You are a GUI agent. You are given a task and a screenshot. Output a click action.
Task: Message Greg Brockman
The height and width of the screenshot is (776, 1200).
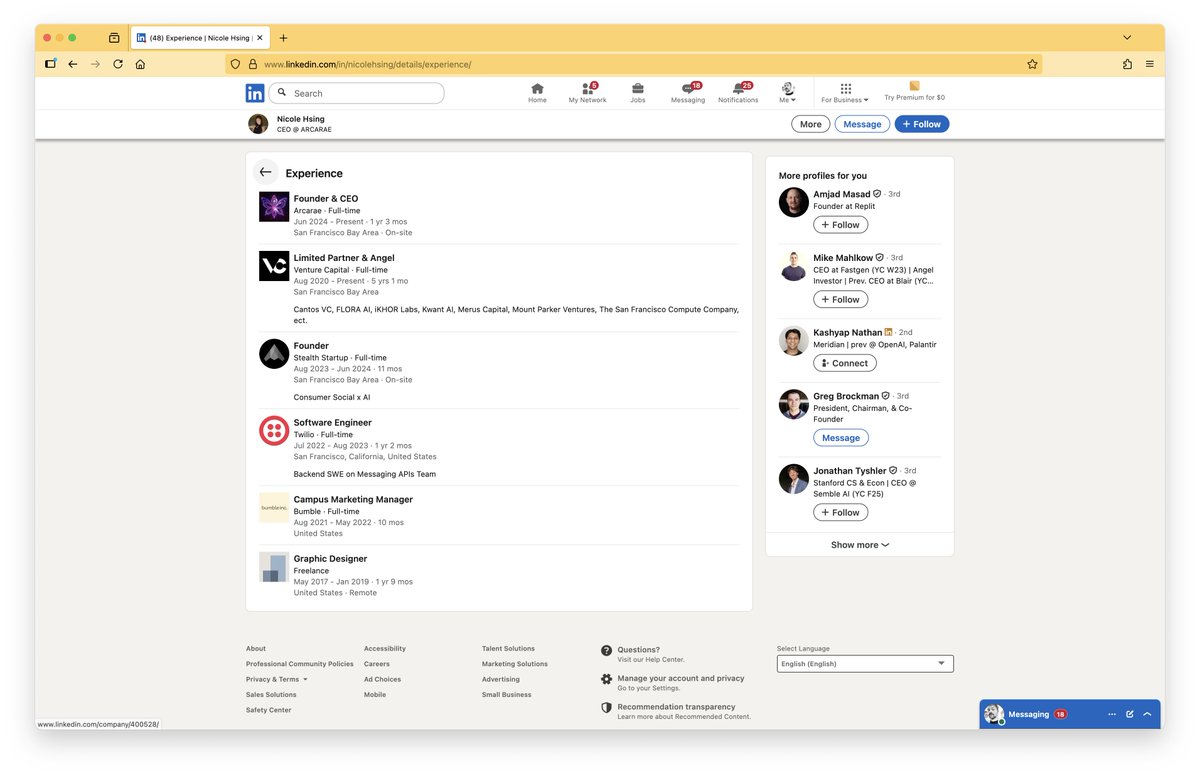pos(841,438)
